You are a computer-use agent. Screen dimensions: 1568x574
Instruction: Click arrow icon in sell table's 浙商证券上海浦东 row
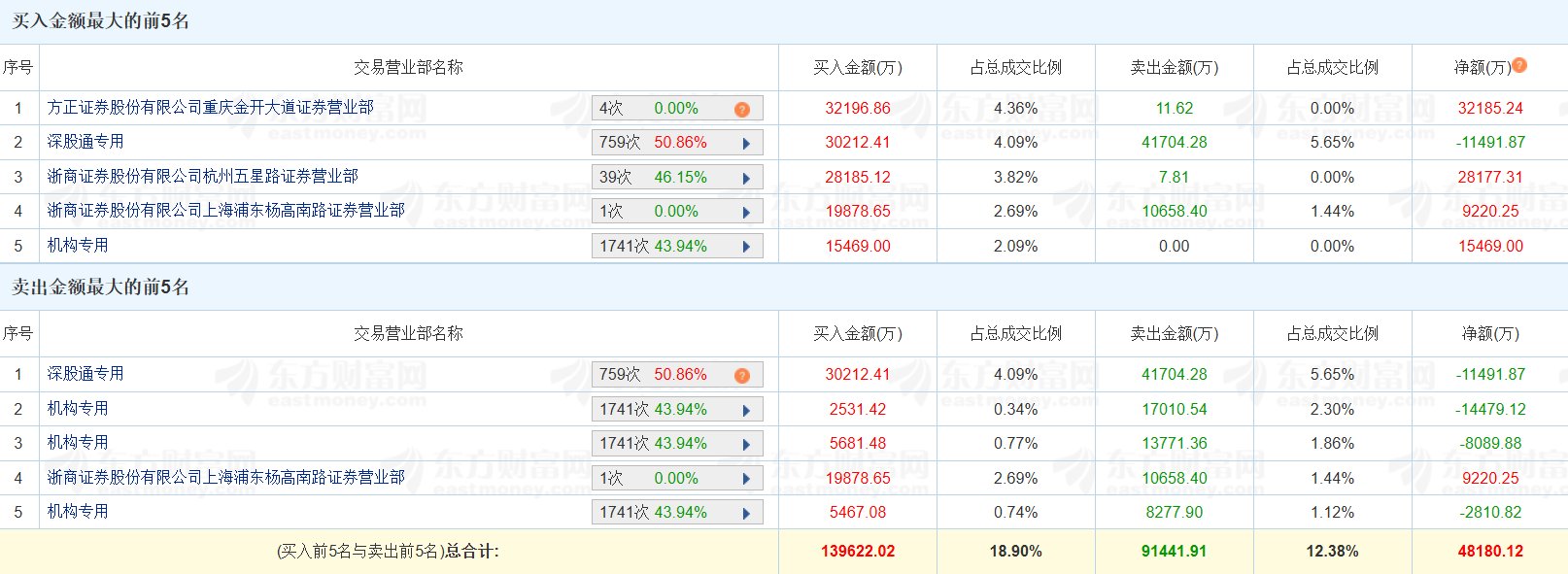point(746,479)
